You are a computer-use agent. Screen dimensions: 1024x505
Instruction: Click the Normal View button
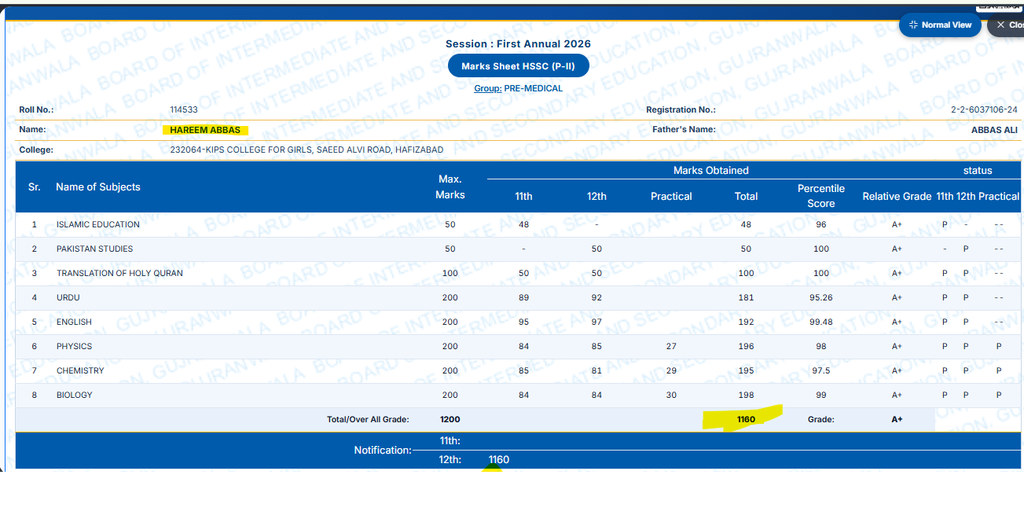point(940,25)
